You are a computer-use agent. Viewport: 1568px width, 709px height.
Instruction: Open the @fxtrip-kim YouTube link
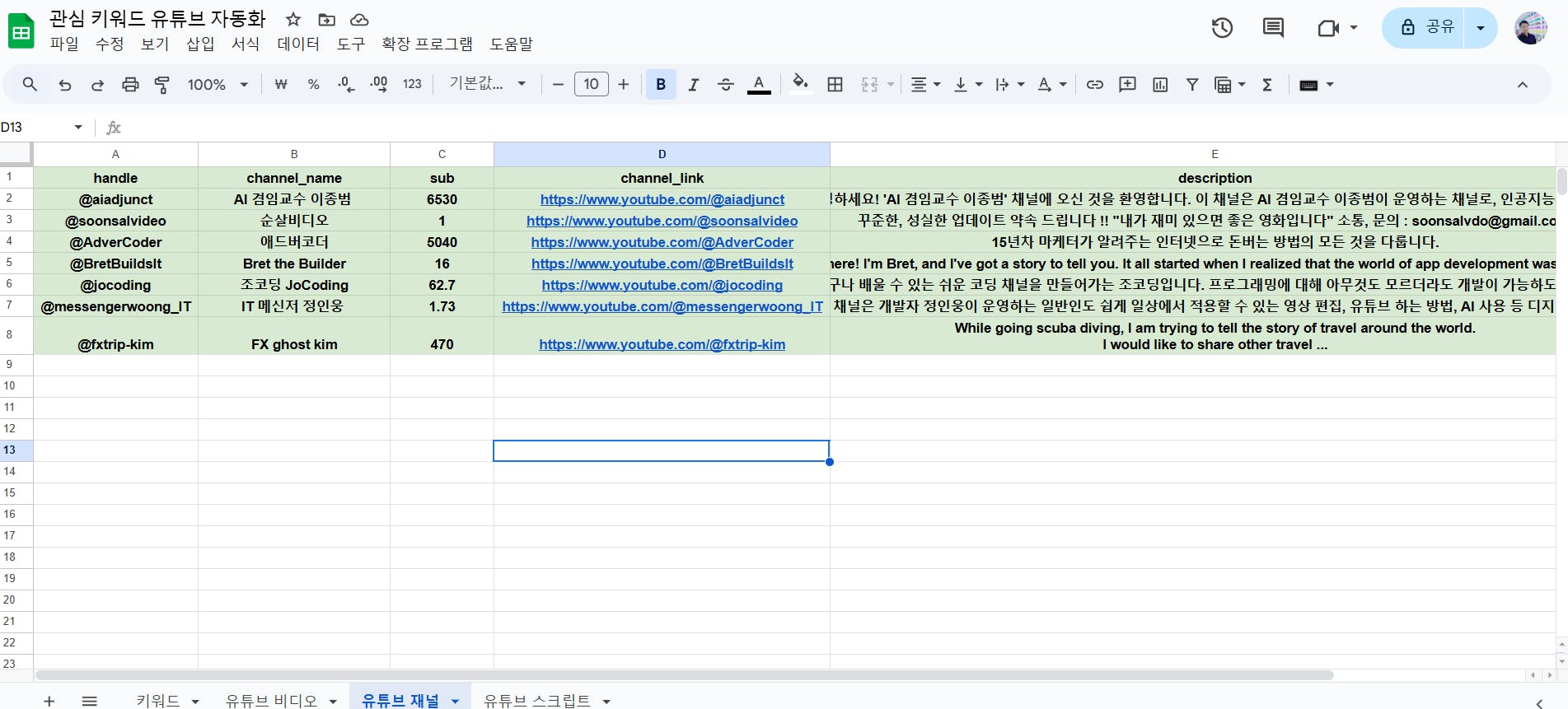tap(662, 344)
